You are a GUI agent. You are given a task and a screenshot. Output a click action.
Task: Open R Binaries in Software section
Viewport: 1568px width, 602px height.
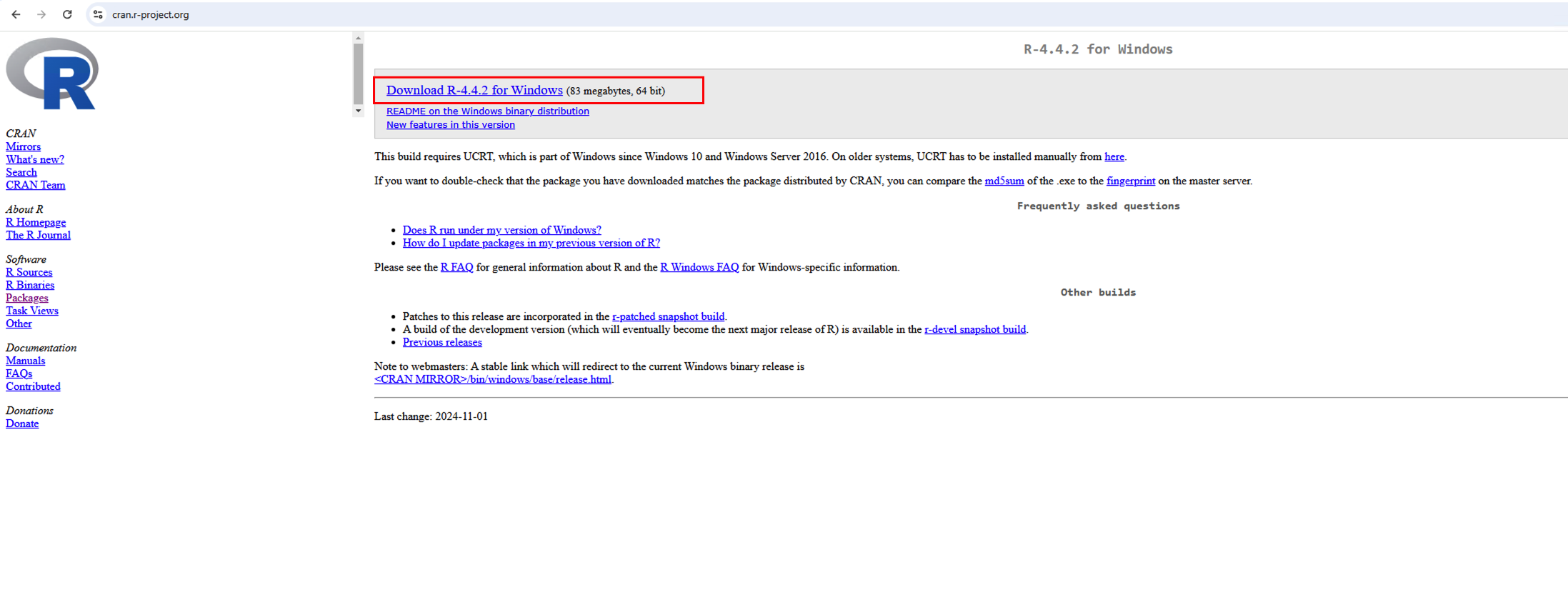pyautogui.click(x=30, y=285)
